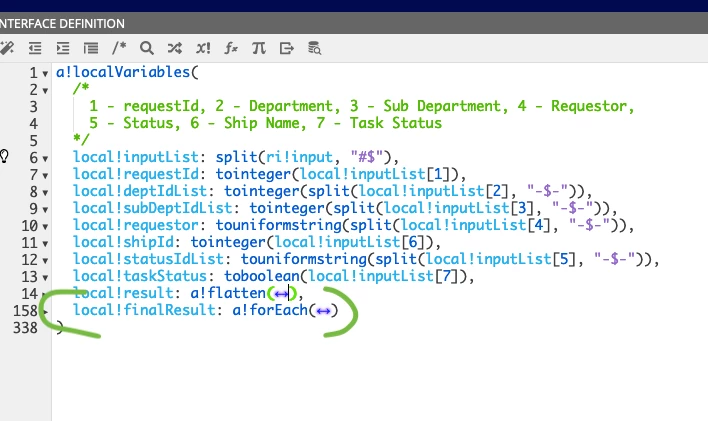The height and width of the screenshot is (421, 708).
Task: Click the string "#$" on line 6
Action: click(x=367, y=157)
